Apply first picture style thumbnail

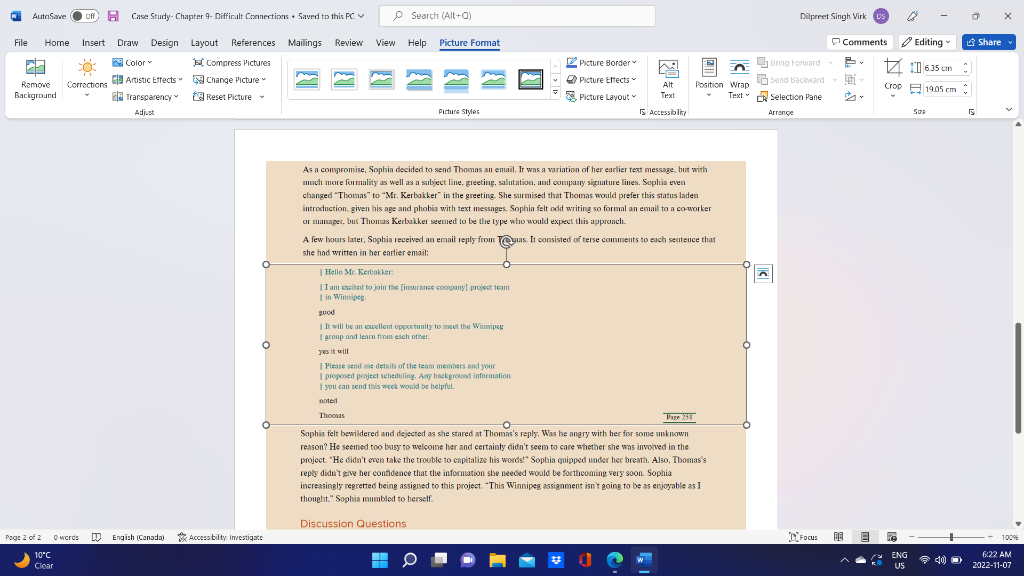click(307, 80)
